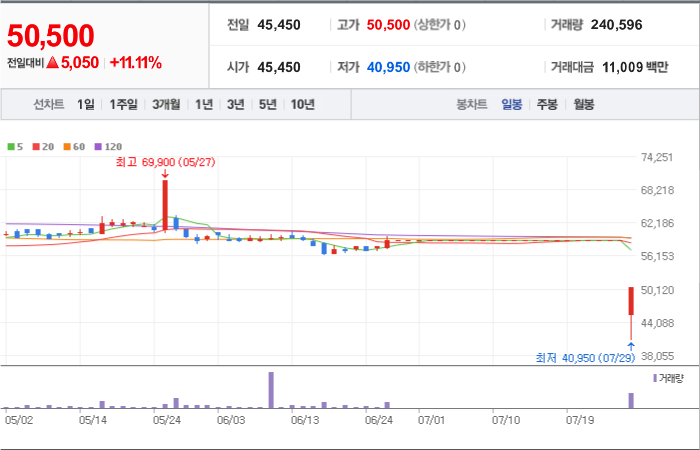The width and height of the screenshot is (700, 450).
Task: Switch to 주봉 candlestick chart
Action: click(547, 104)
